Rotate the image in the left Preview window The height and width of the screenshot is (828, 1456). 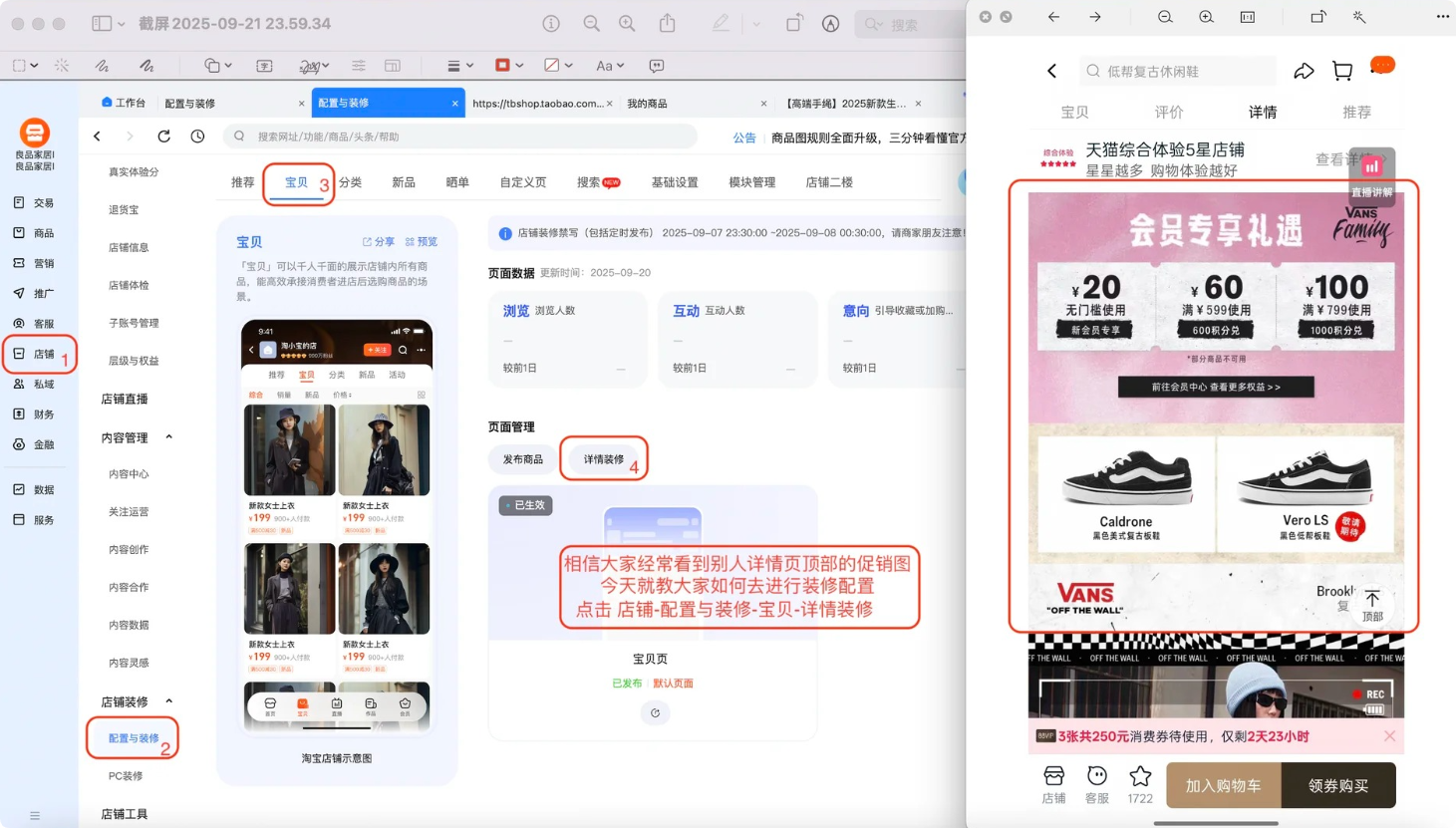[794, 23]
